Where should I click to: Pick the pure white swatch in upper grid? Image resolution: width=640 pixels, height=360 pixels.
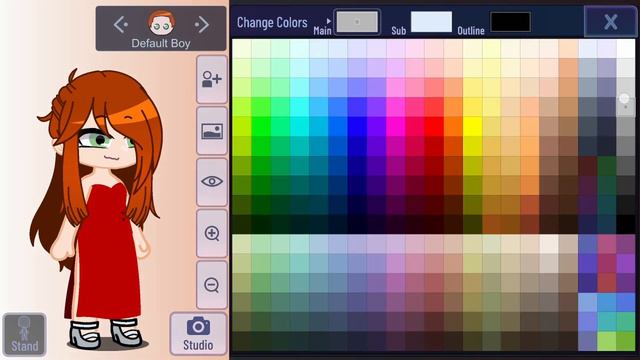tap(626, 49)
